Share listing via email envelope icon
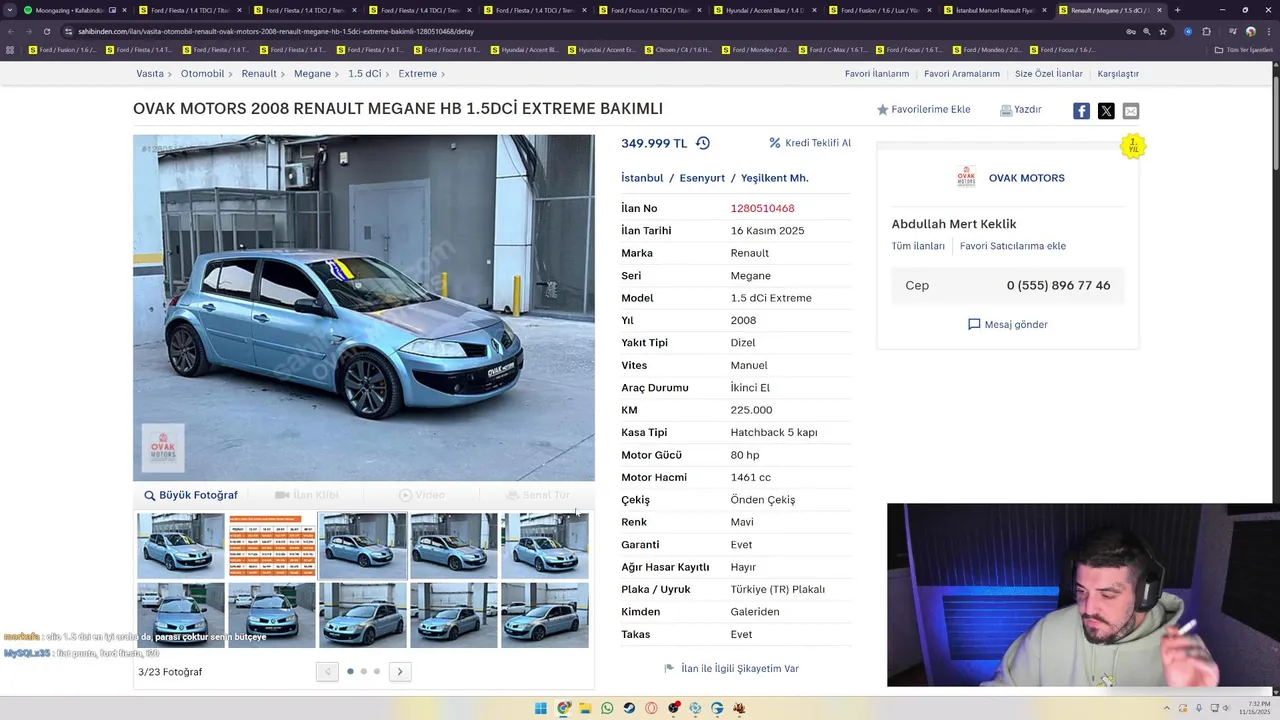1280x720 pixels. pyautogui.click(x=1130, y=111)
